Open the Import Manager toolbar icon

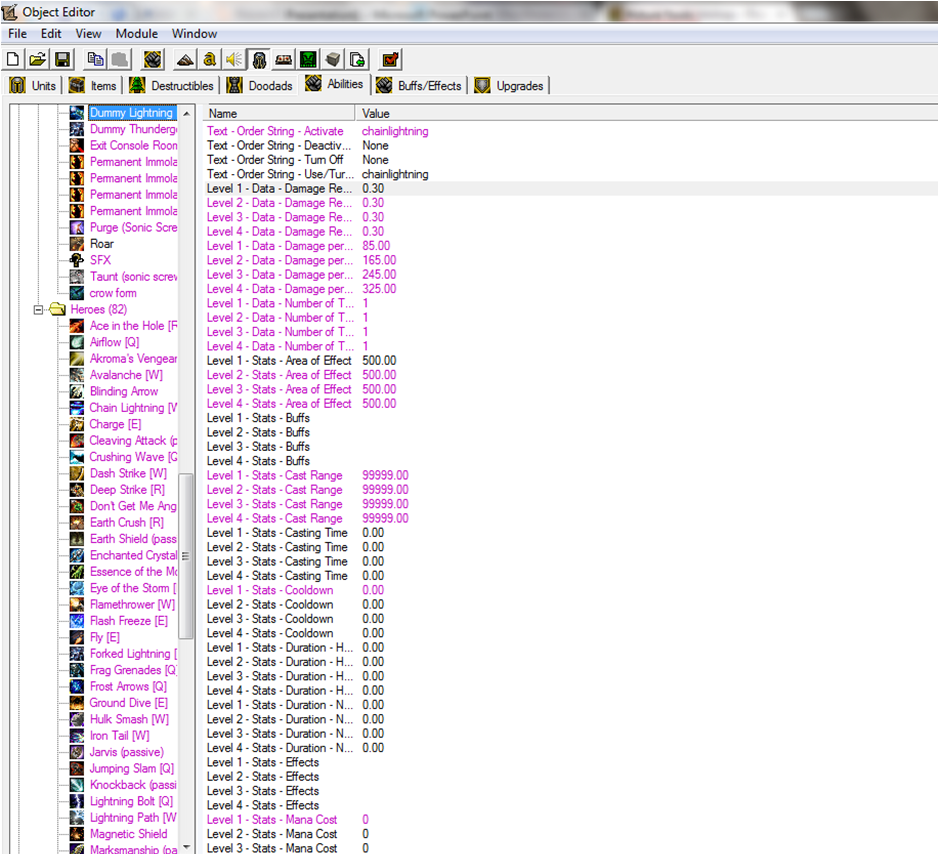click(x=358, y=59)
